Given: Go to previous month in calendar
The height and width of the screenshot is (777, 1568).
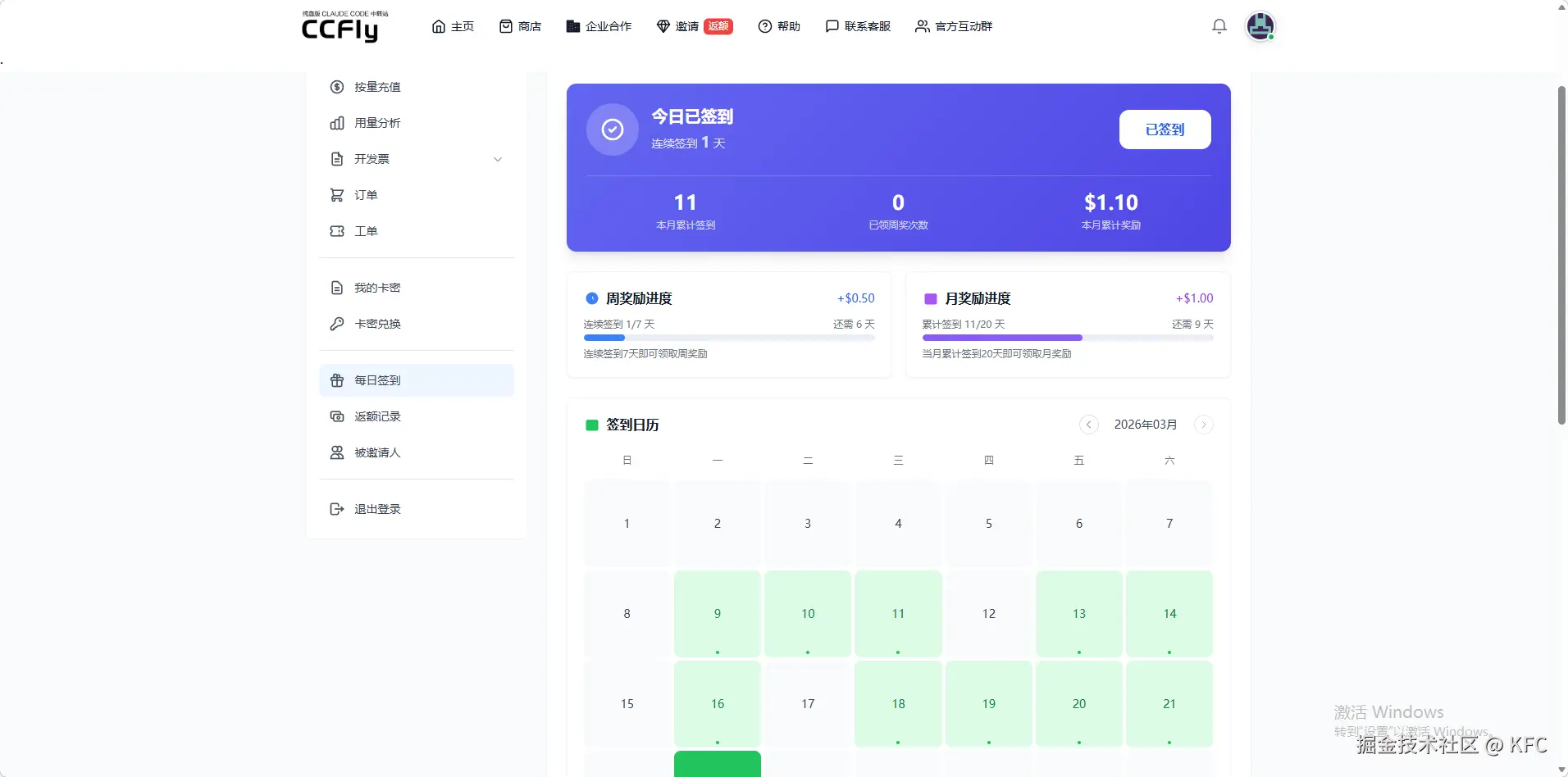Looking at the screenshot, I should [1088, 425].
